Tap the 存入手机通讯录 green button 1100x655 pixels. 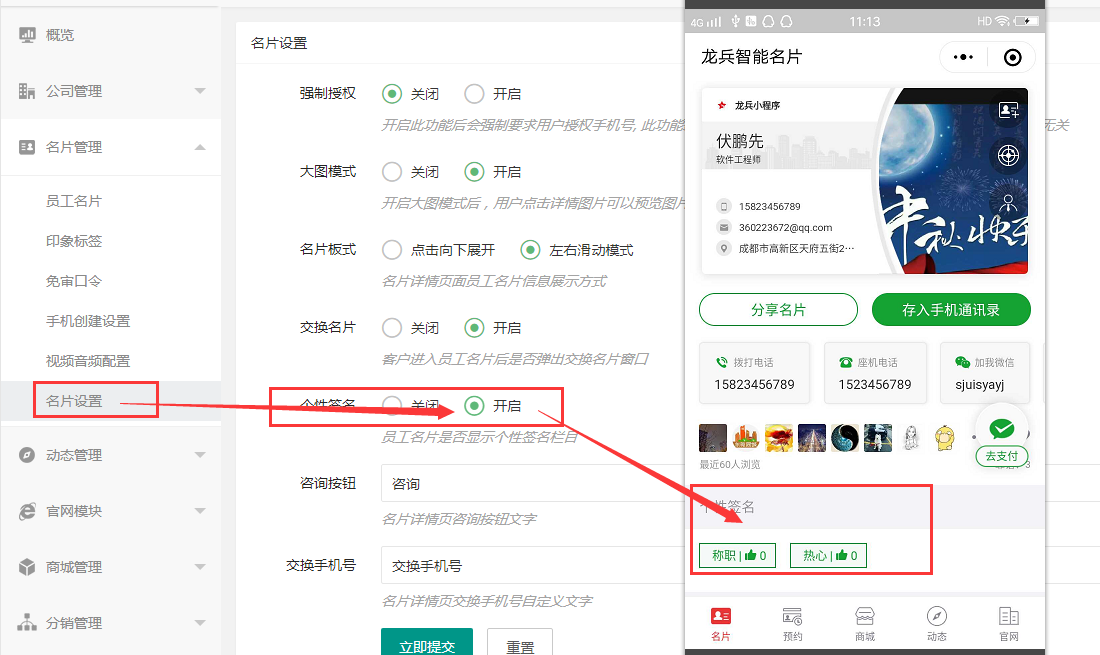[951, 310]
